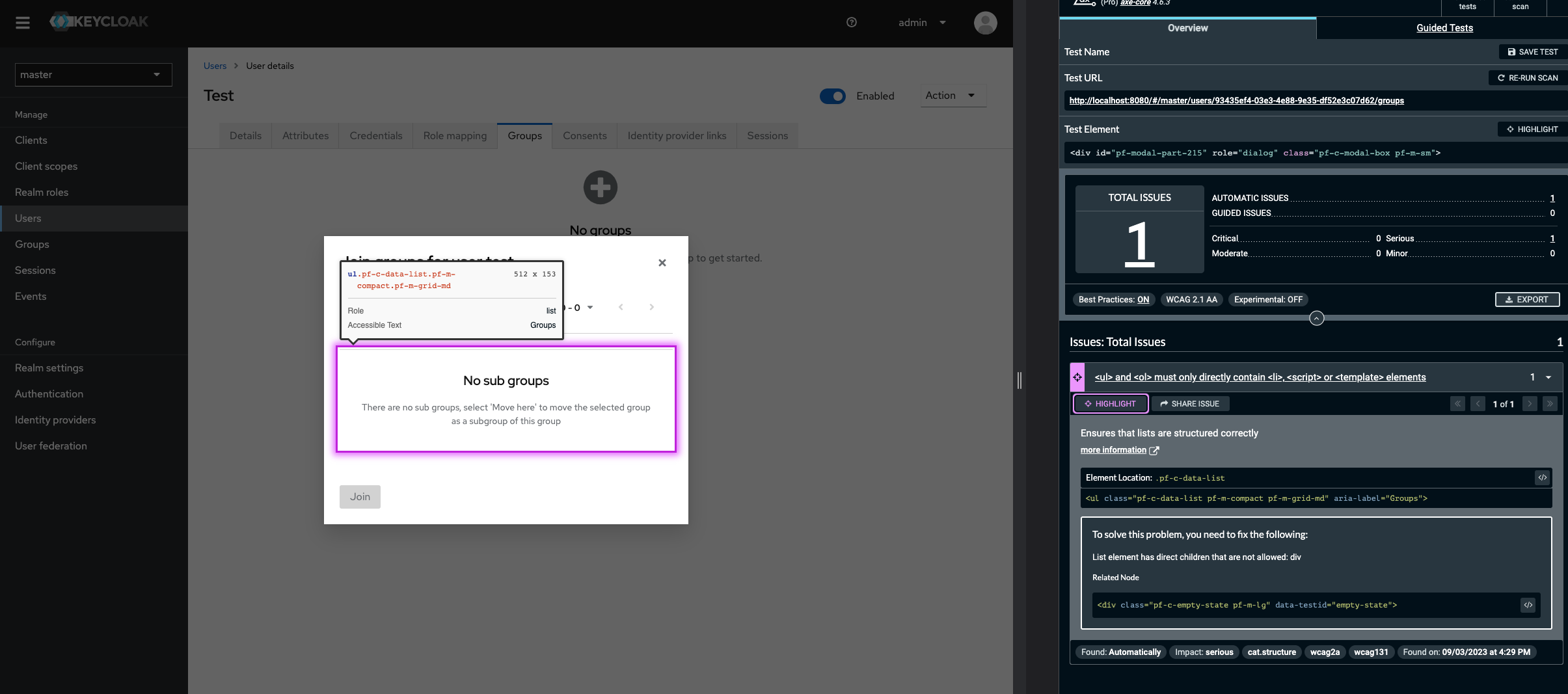
Task: Open the Related Node code snippet icon
Action: pyautogui.click(x=1528, y=605)
